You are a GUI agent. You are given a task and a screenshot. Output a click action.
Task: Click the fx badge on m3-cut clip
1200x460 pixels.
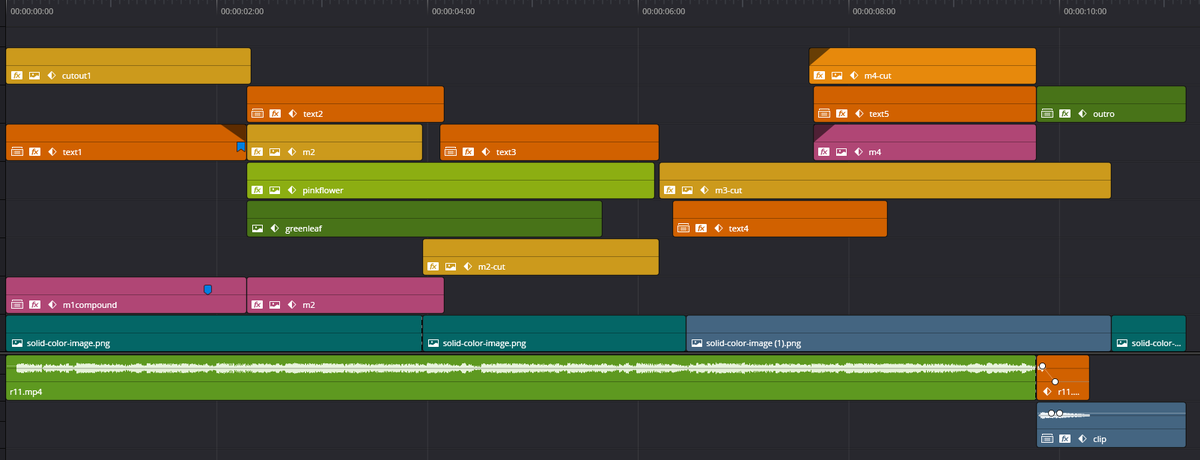tap(669, 190)
